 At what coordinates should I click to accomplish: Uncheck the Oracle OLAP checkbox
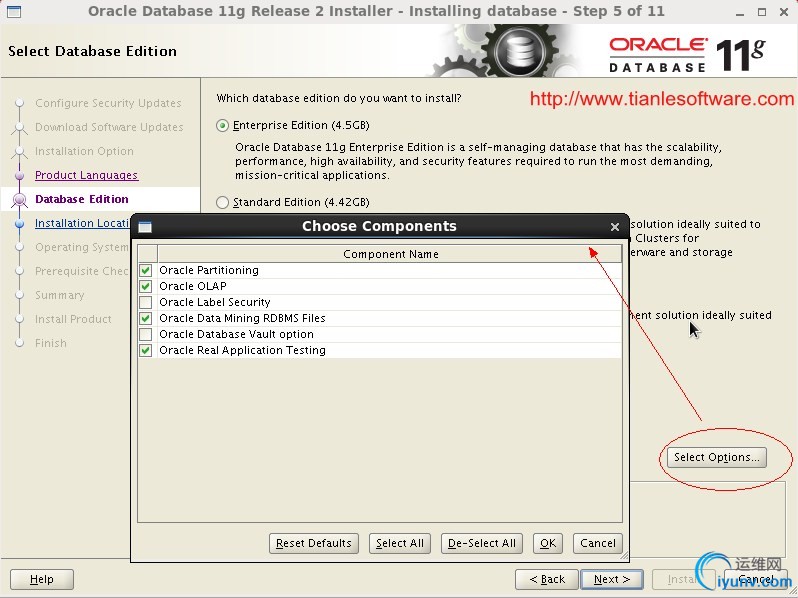(x=146, y=286)
